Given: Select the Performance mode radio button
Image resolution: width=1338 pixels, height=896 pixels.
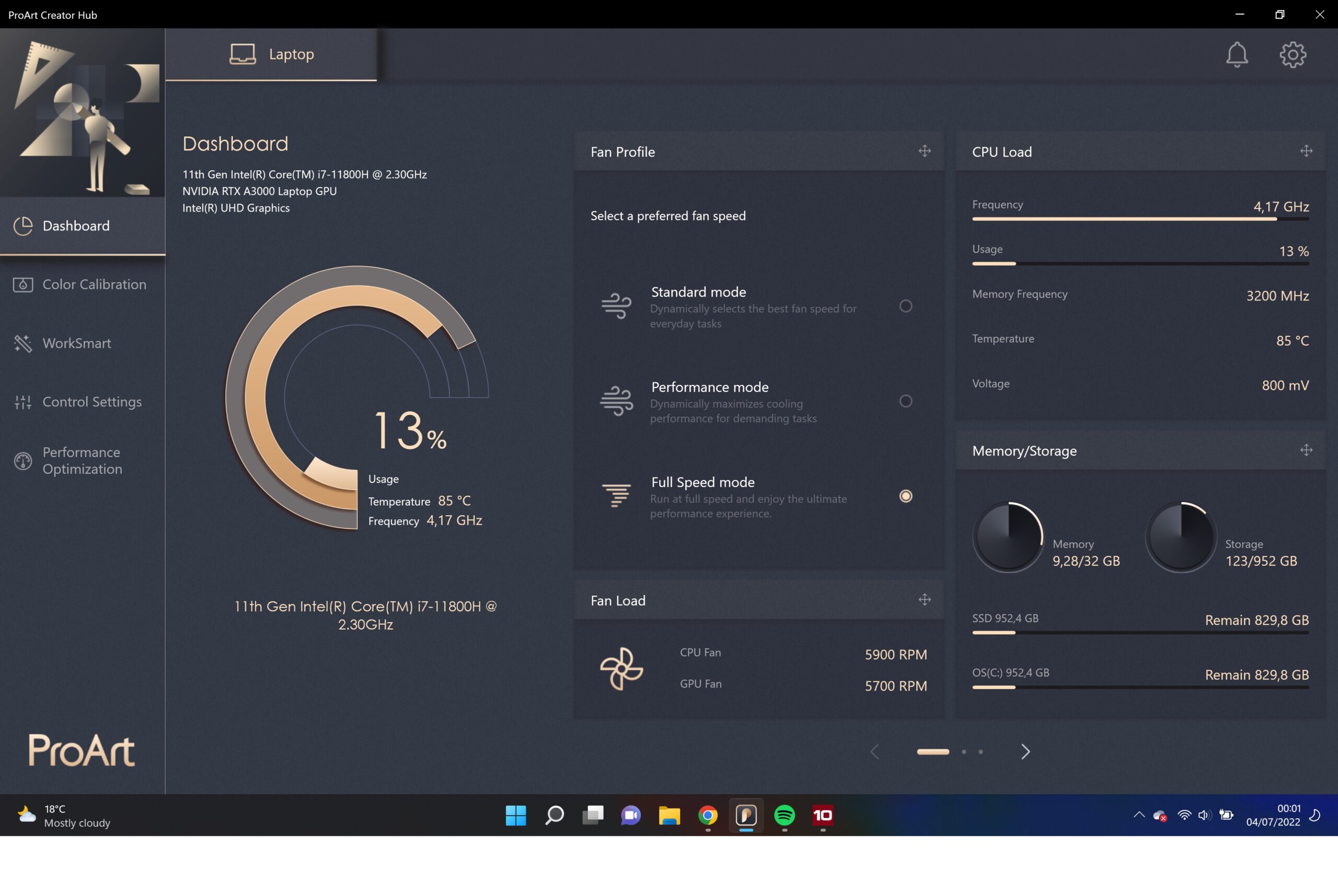Looking at the screenshot, I should pyautogui.click(x=905, y=401).
